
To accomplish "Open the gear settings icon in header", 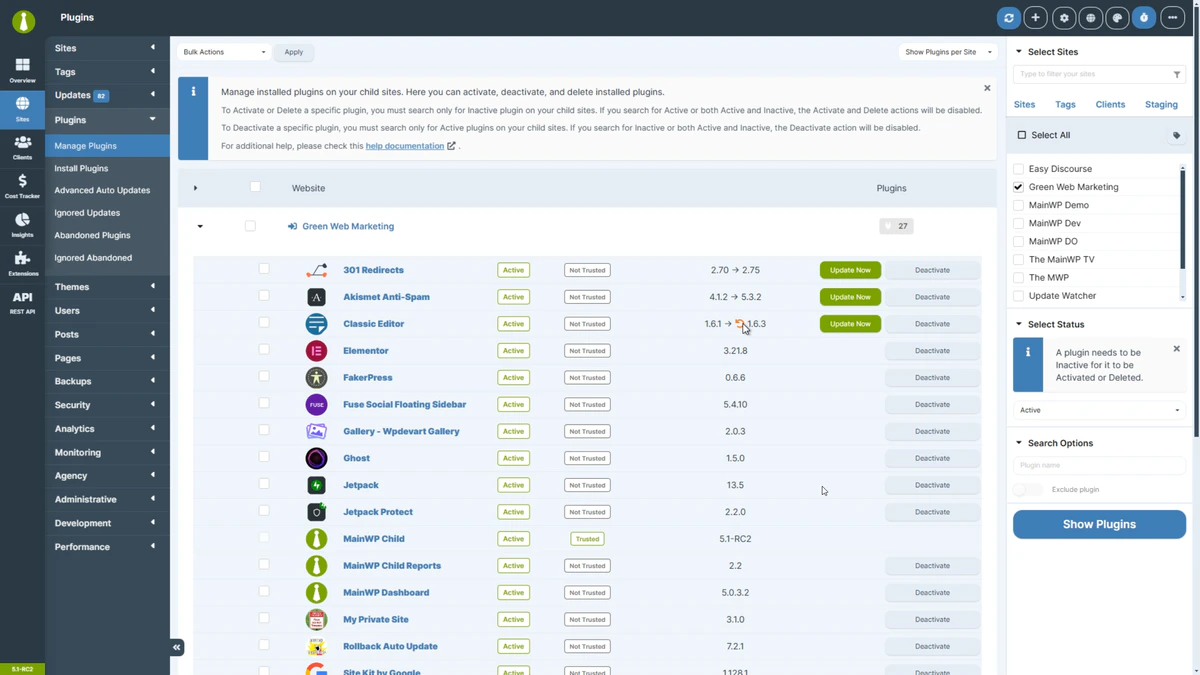I will (x=1064, y=18).
